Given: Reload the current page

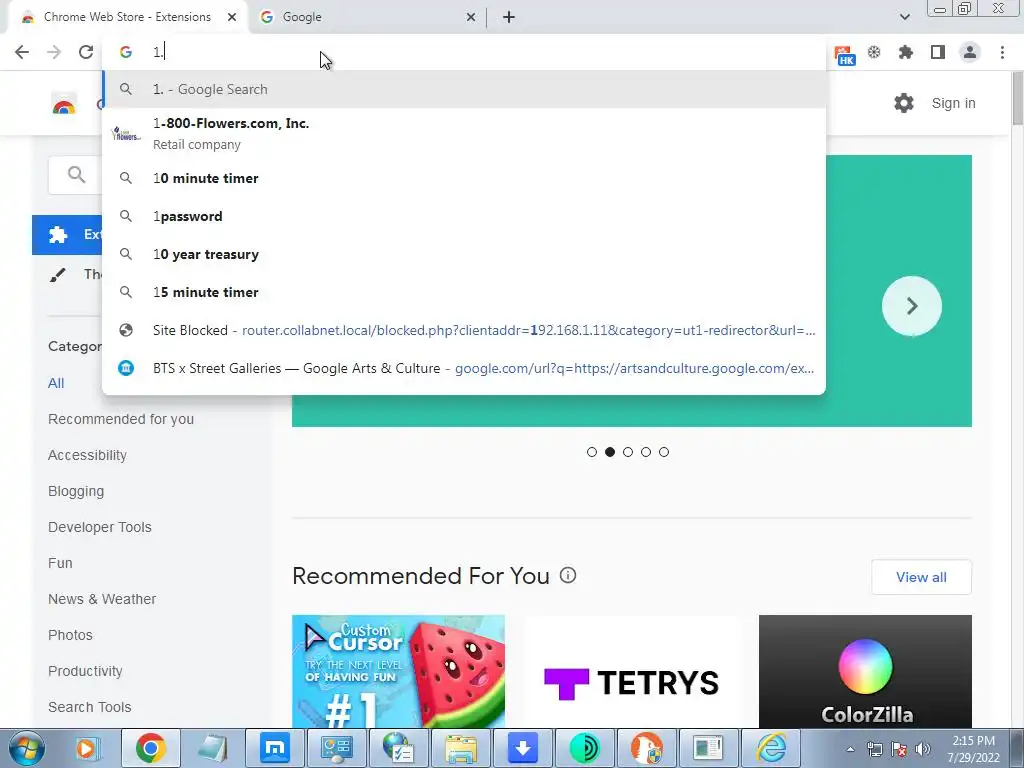Looking at the screenshot, I should (x=86, y=52).
